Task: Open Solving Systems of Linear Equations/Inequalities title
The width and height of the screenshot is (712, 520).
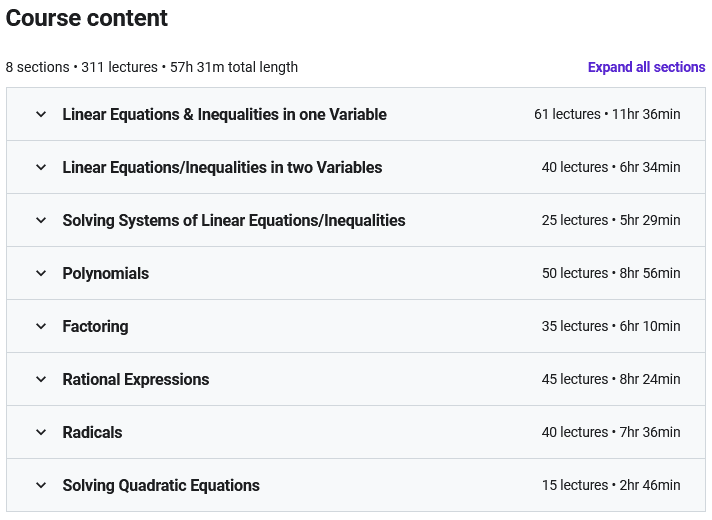Action: [x=234, y=220]
